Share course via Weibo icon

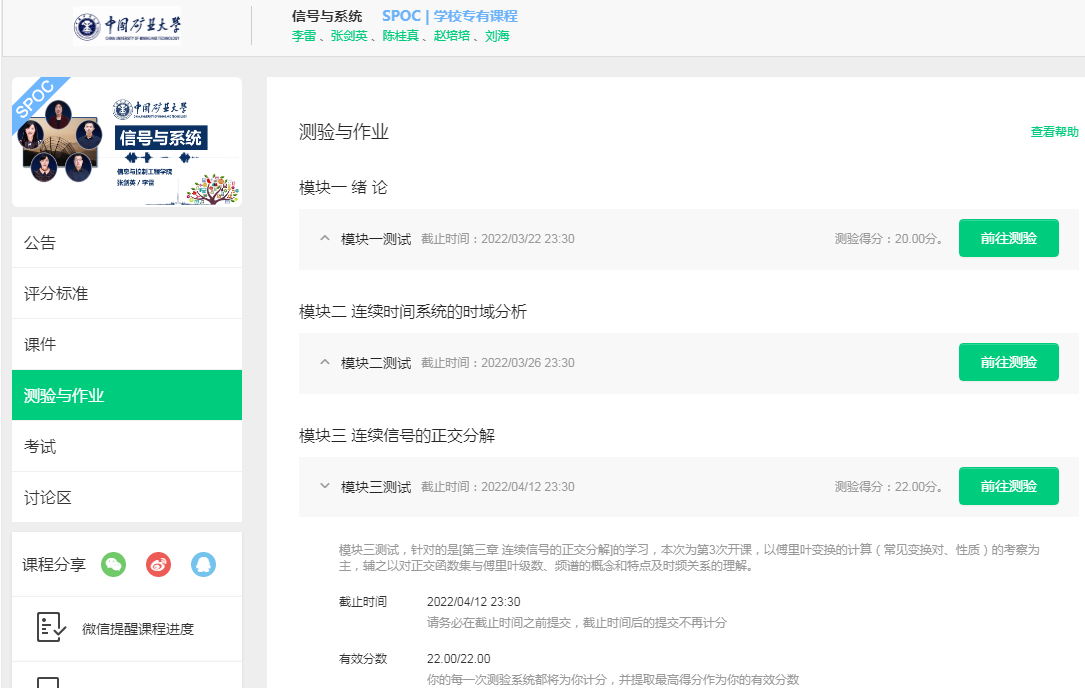159,565
